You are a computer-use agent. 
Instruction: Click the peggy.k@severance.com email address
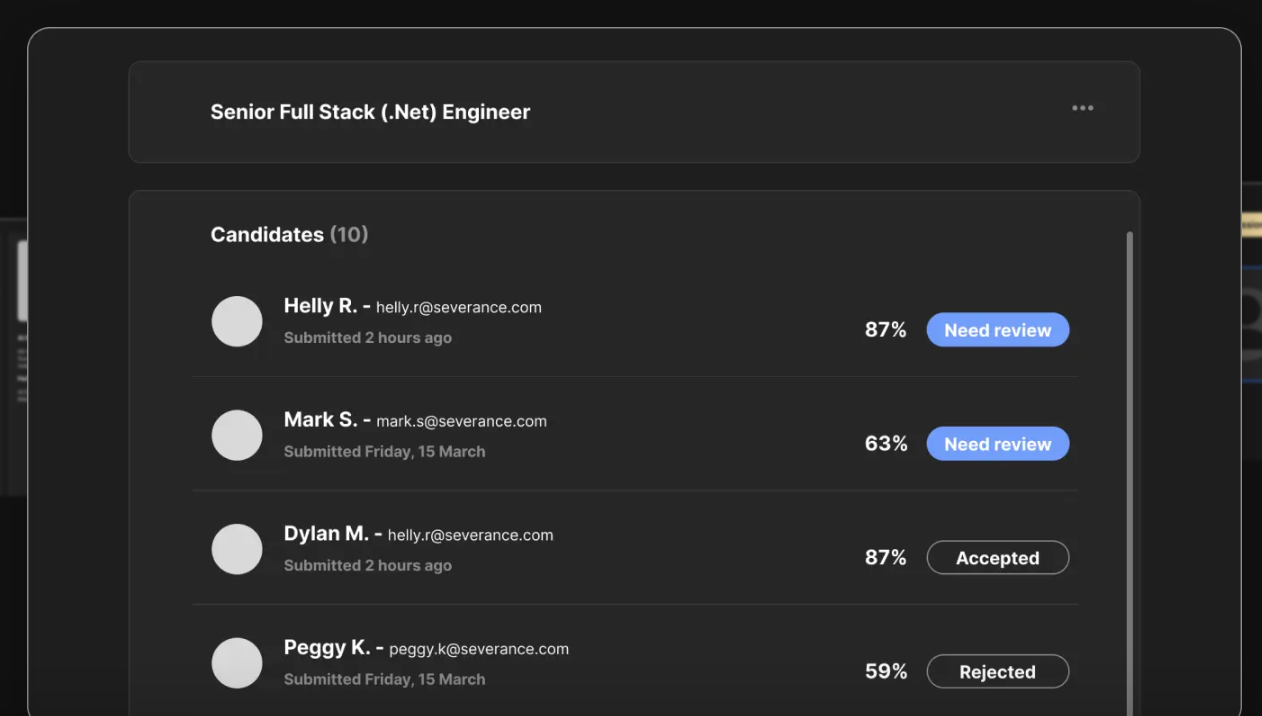pos(478,649)
